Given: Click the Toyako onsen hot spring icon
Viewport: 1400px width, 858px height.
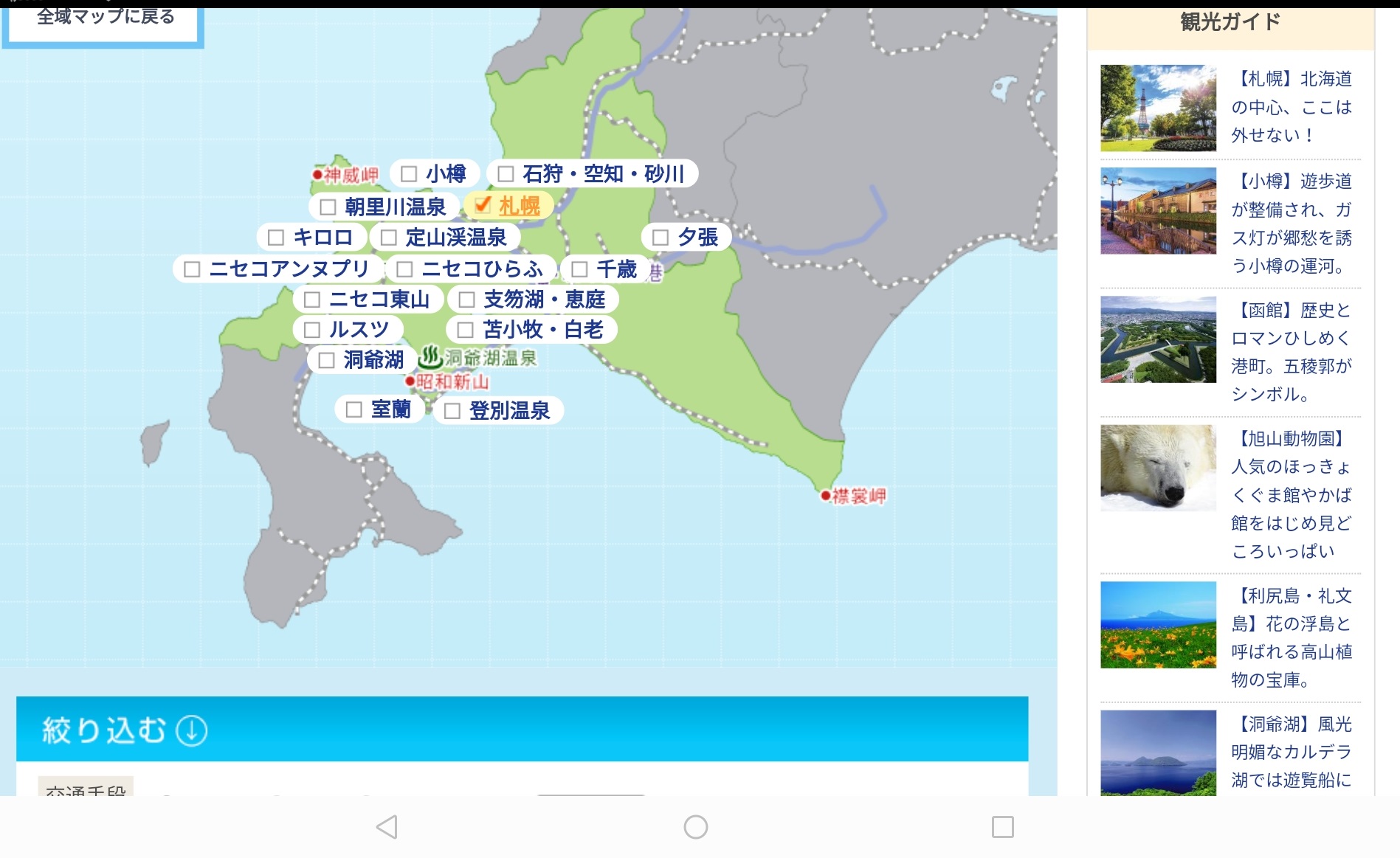Looking at the screenshot, I should click(x=430, y=358).
